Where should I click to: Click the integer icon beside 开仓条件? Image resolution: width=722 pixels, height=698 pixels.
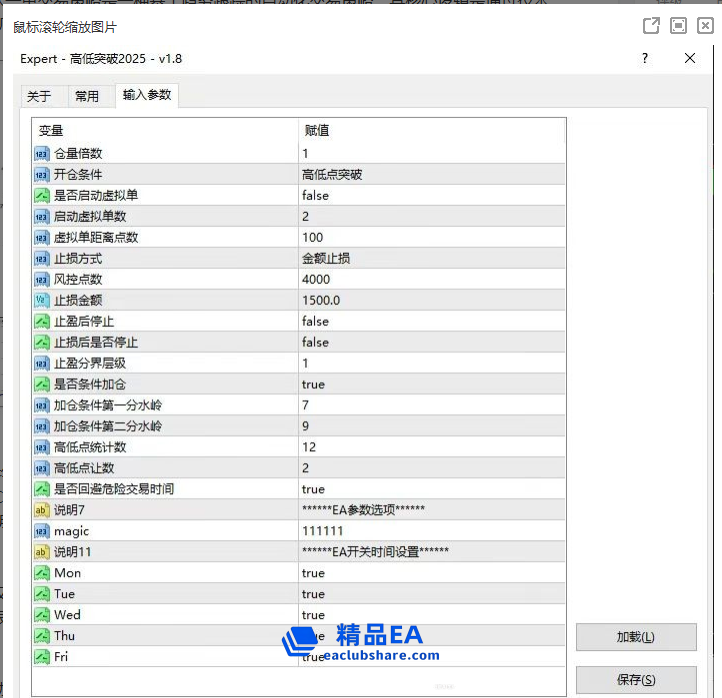(x=41, y=174)
